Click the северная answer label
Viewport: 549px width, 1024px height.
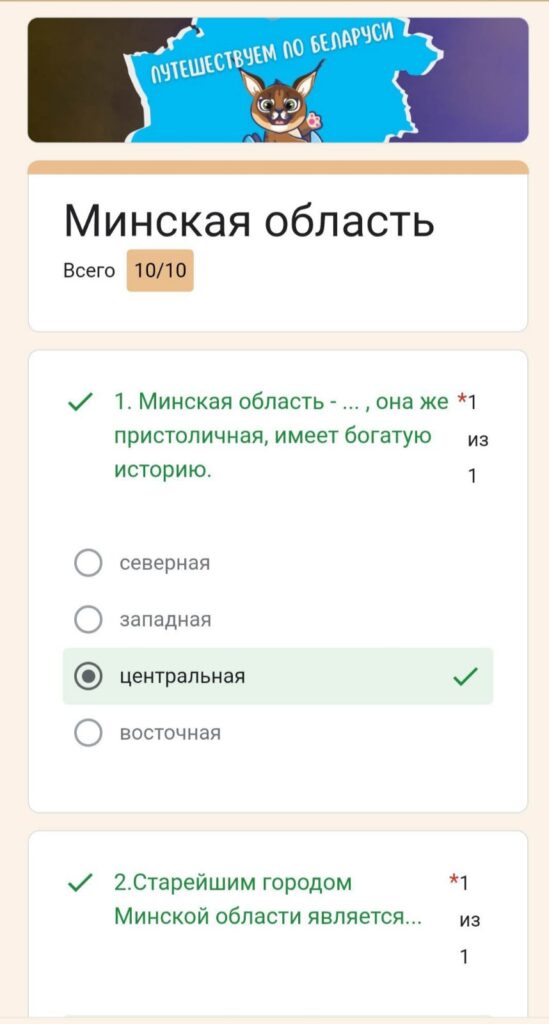click(165, 563)
